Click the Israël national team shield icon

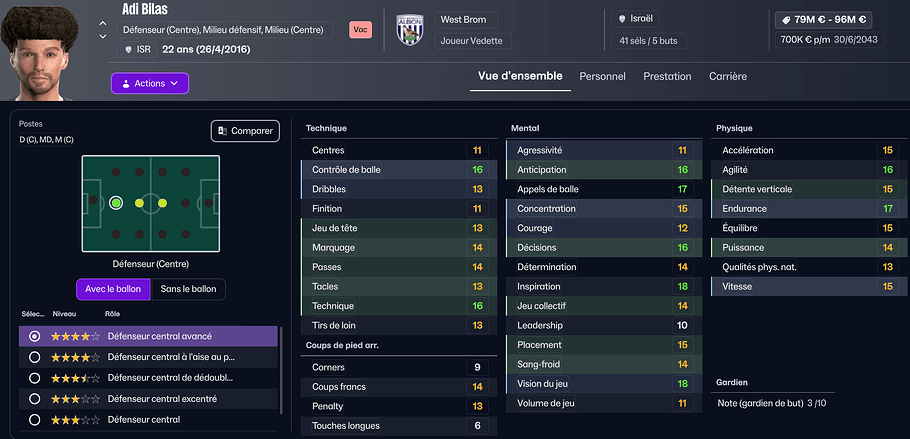(x=622, y=19)
